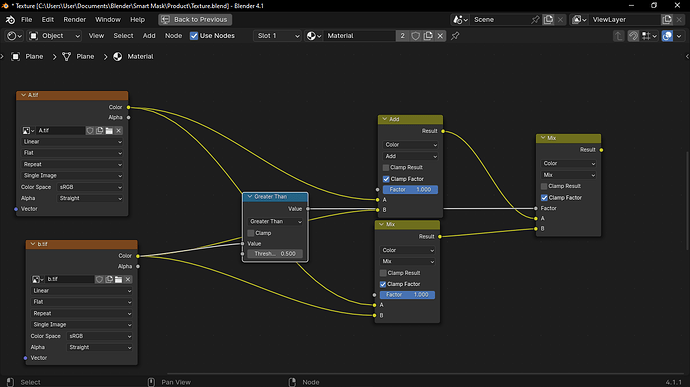
Task: Click the ViewLayer name field
Action: point(625,20)
